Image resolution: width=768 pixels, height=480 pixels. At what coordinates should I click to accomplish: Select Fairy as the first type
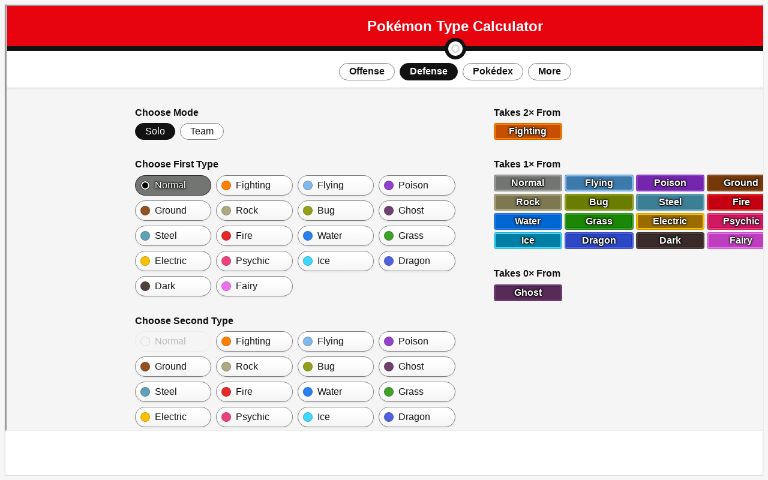(254, 286)
